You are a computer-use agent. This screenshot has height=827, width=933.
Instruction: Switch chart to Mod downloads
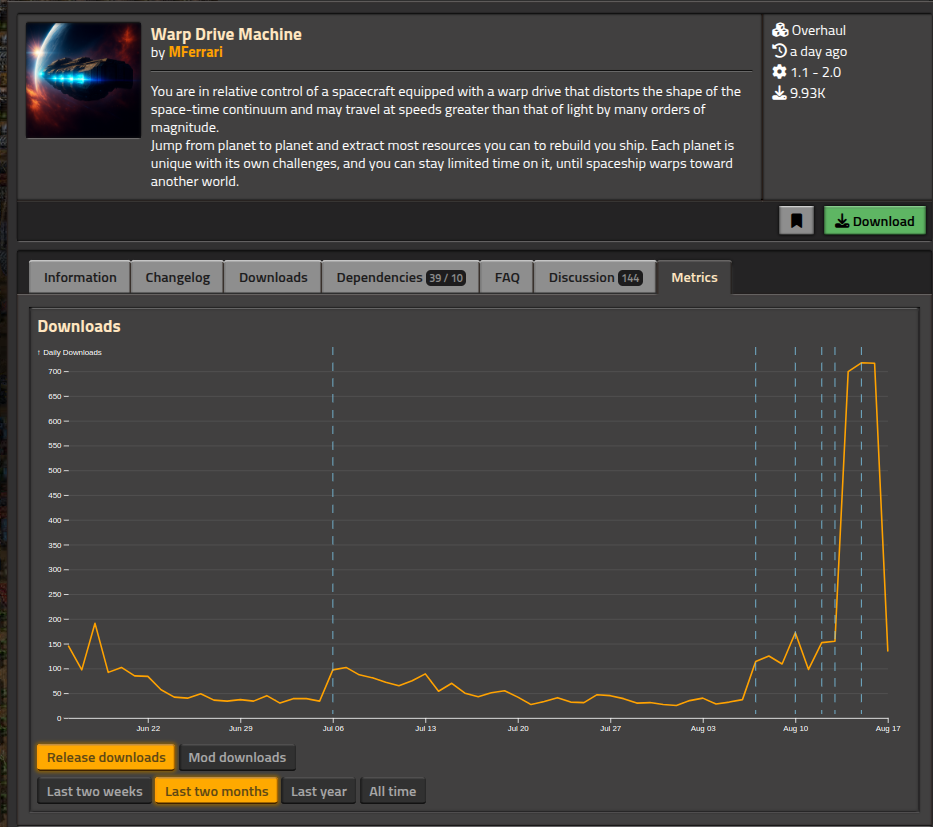[x=237, y=757]
